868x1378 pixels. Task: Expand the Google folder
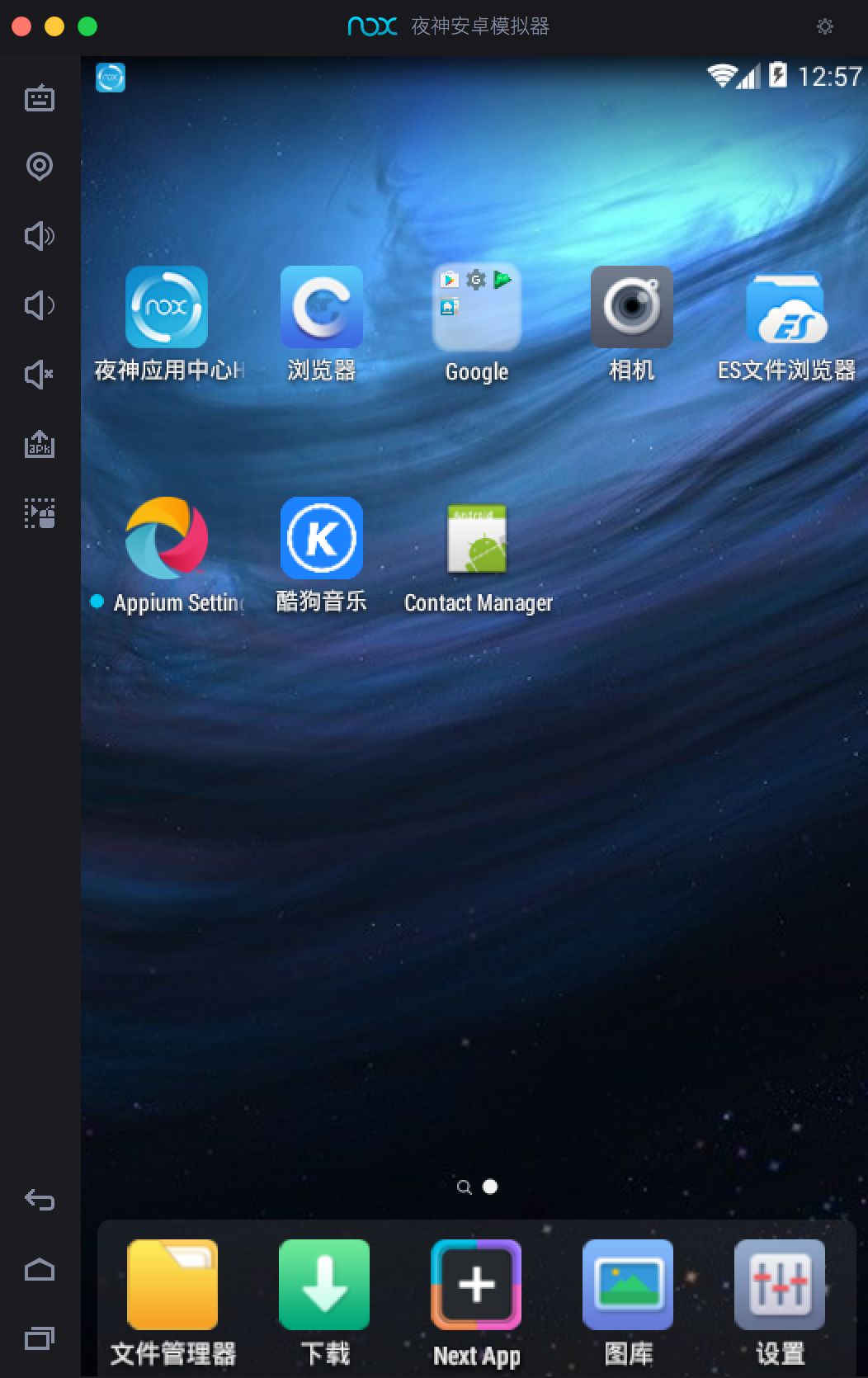pos(477,307)
